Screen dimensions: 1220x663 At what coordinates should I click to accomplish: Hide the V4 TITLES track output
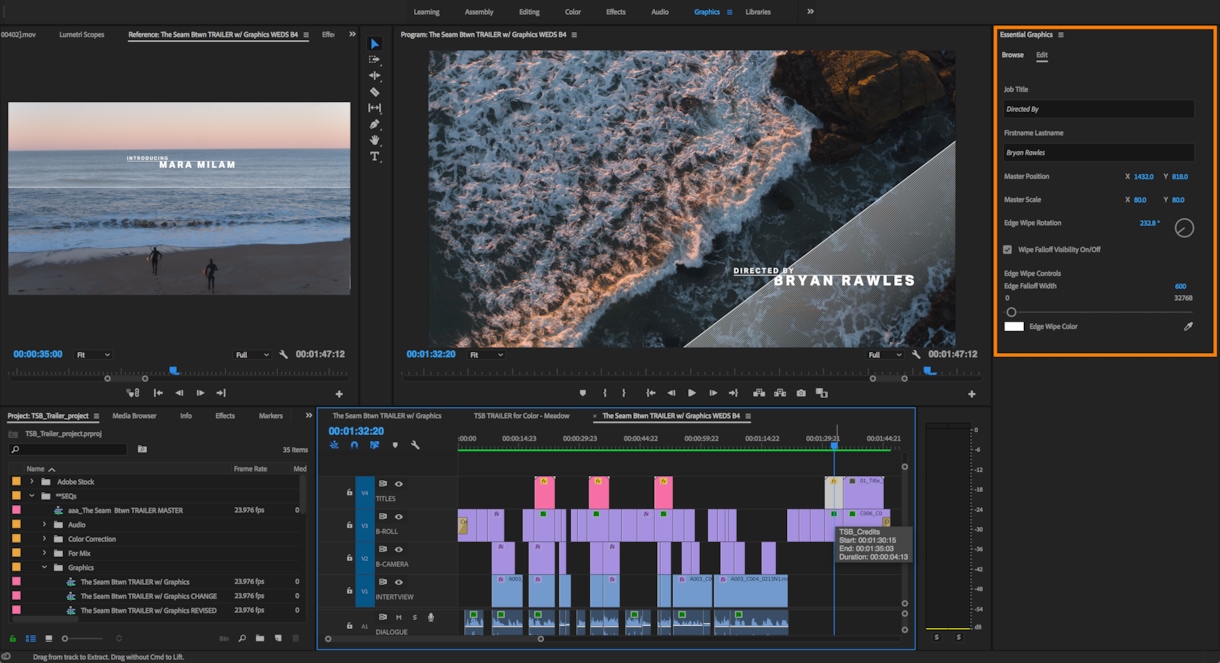pyautogui.click(x=398, y=484)
